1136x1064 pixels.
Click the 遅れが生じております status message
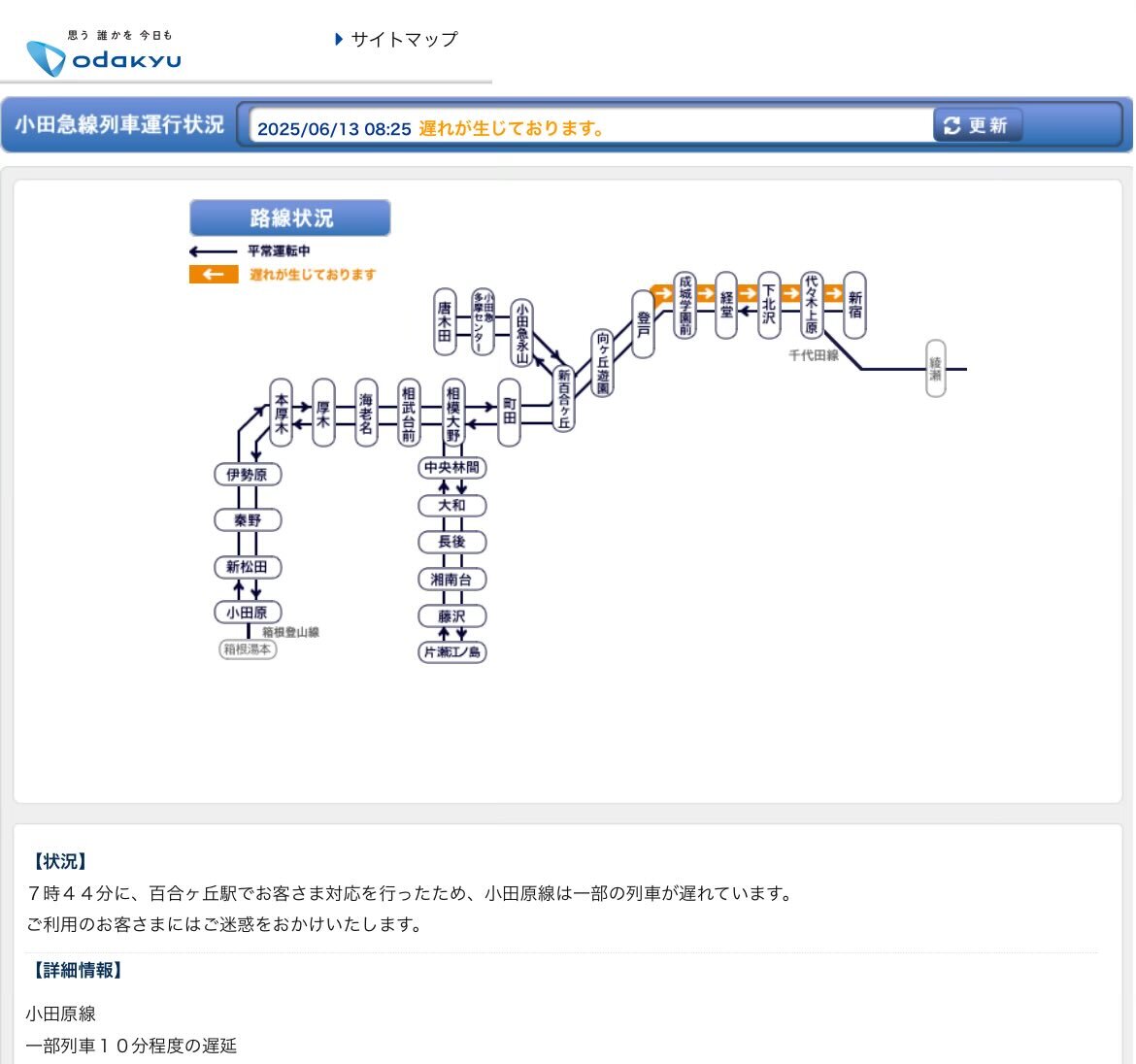point(512,128)
